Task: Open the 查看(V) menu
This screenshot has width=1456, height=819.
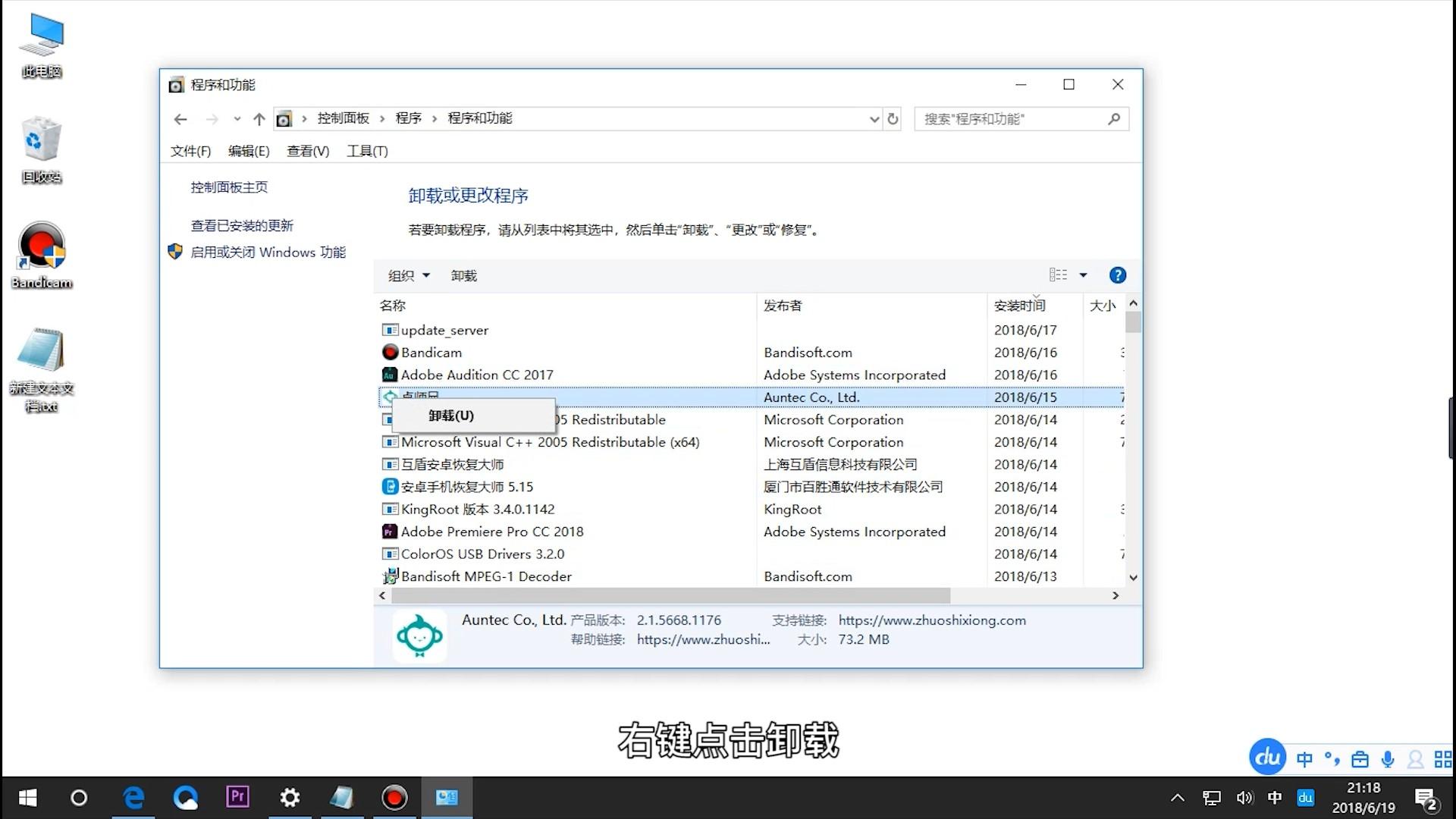Action: click(x=308, y=152)
